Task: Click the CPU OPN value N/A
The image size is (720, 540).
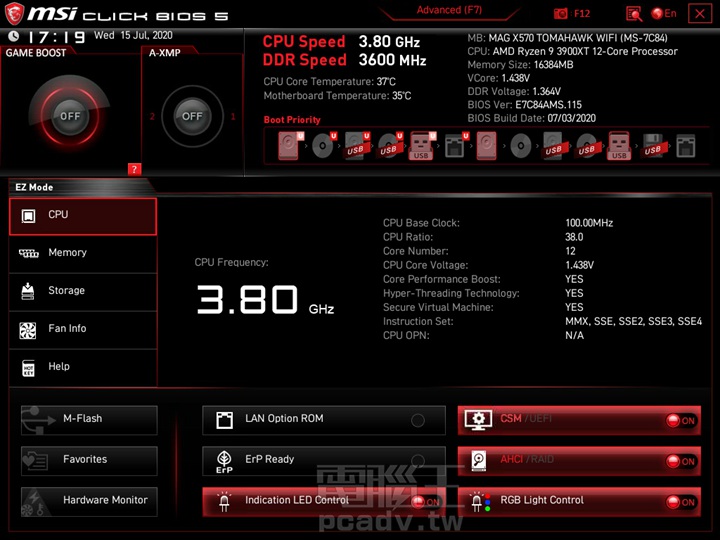Action: point(574,336)
